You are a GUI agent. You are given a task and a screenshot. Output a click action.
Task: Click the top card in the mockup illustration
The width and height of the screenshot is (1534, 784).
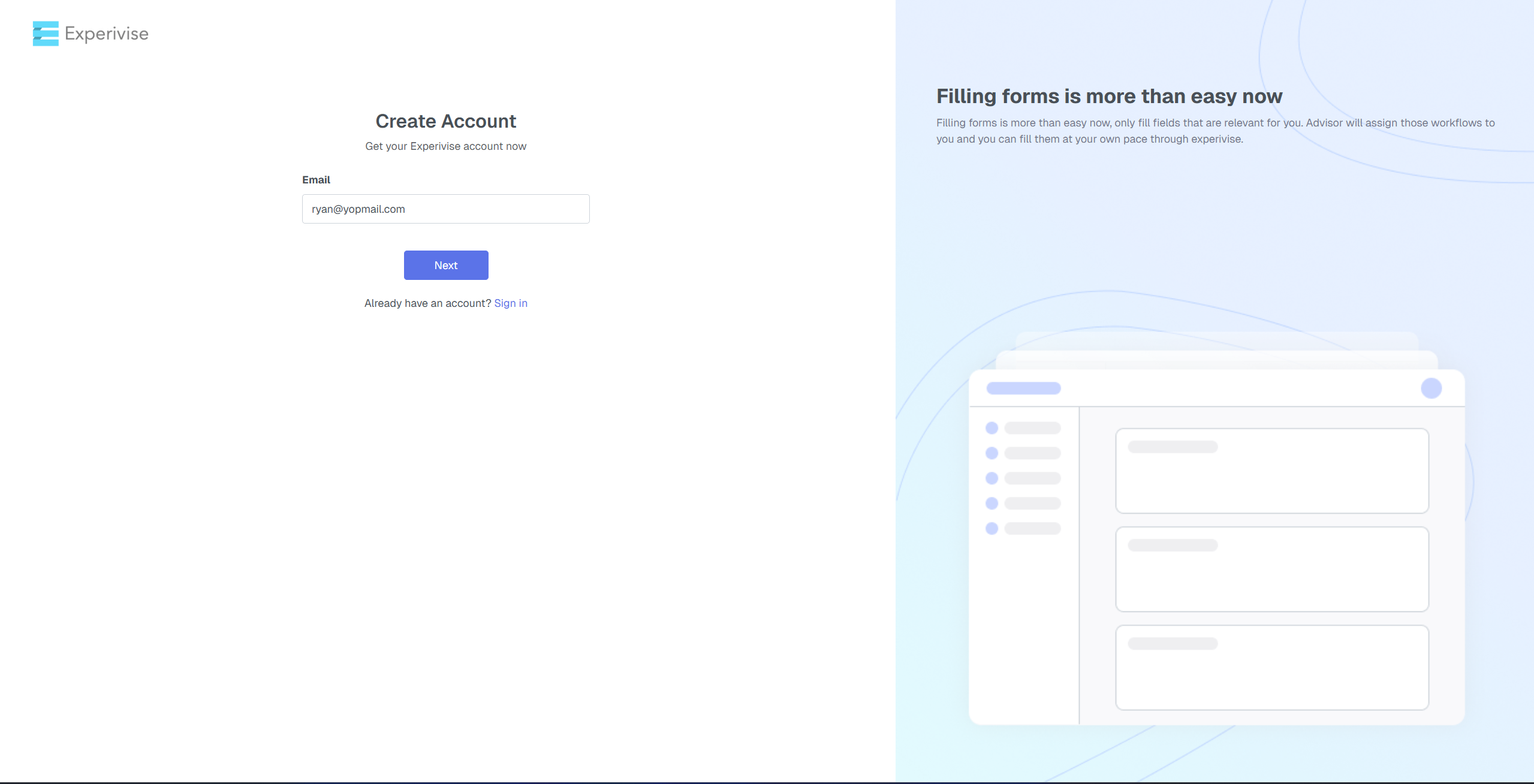pos(1271,471)
